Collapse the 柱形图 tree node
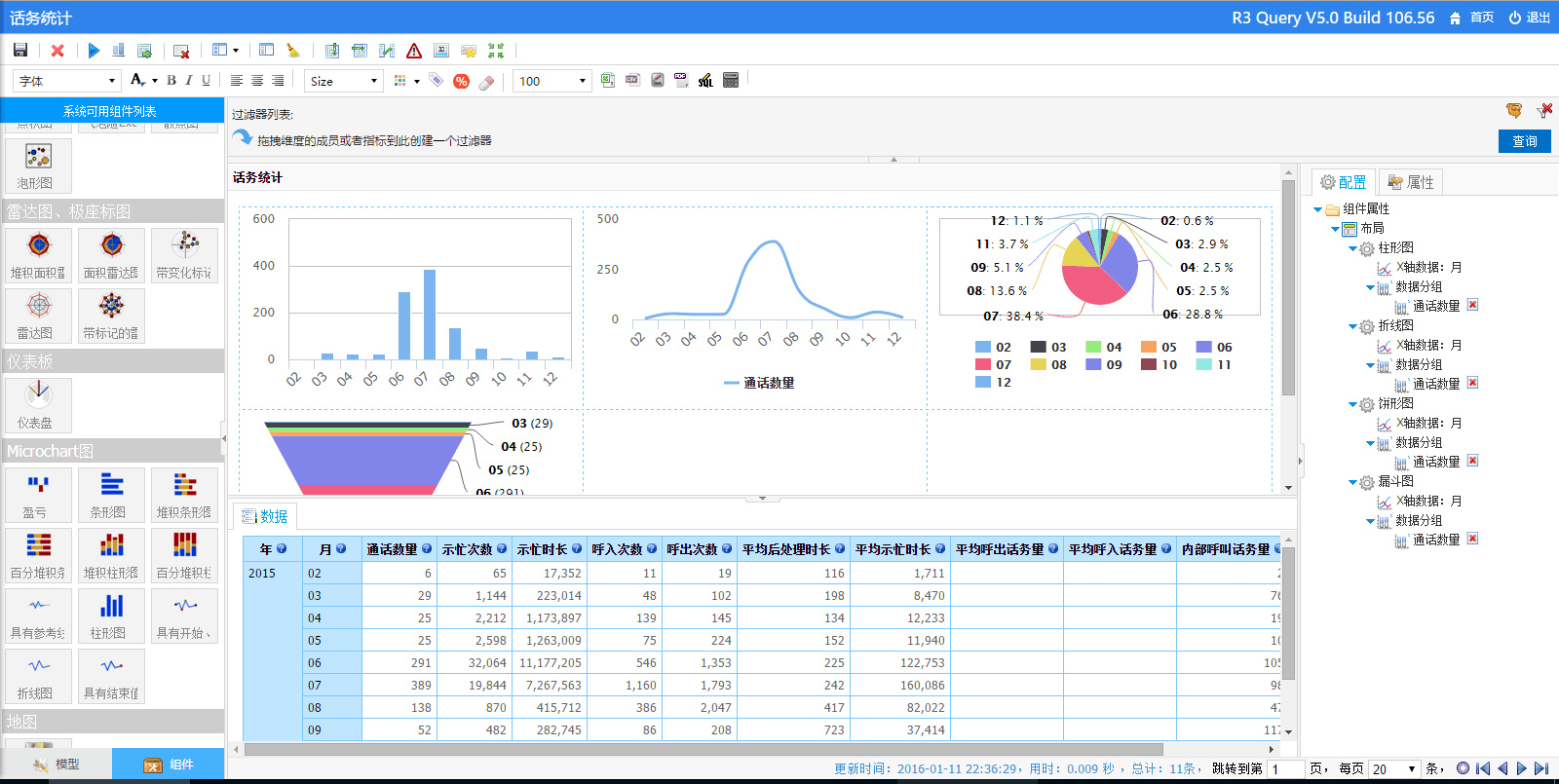The width and height of the screenshot is (1559, 784). coord(1353,248)
